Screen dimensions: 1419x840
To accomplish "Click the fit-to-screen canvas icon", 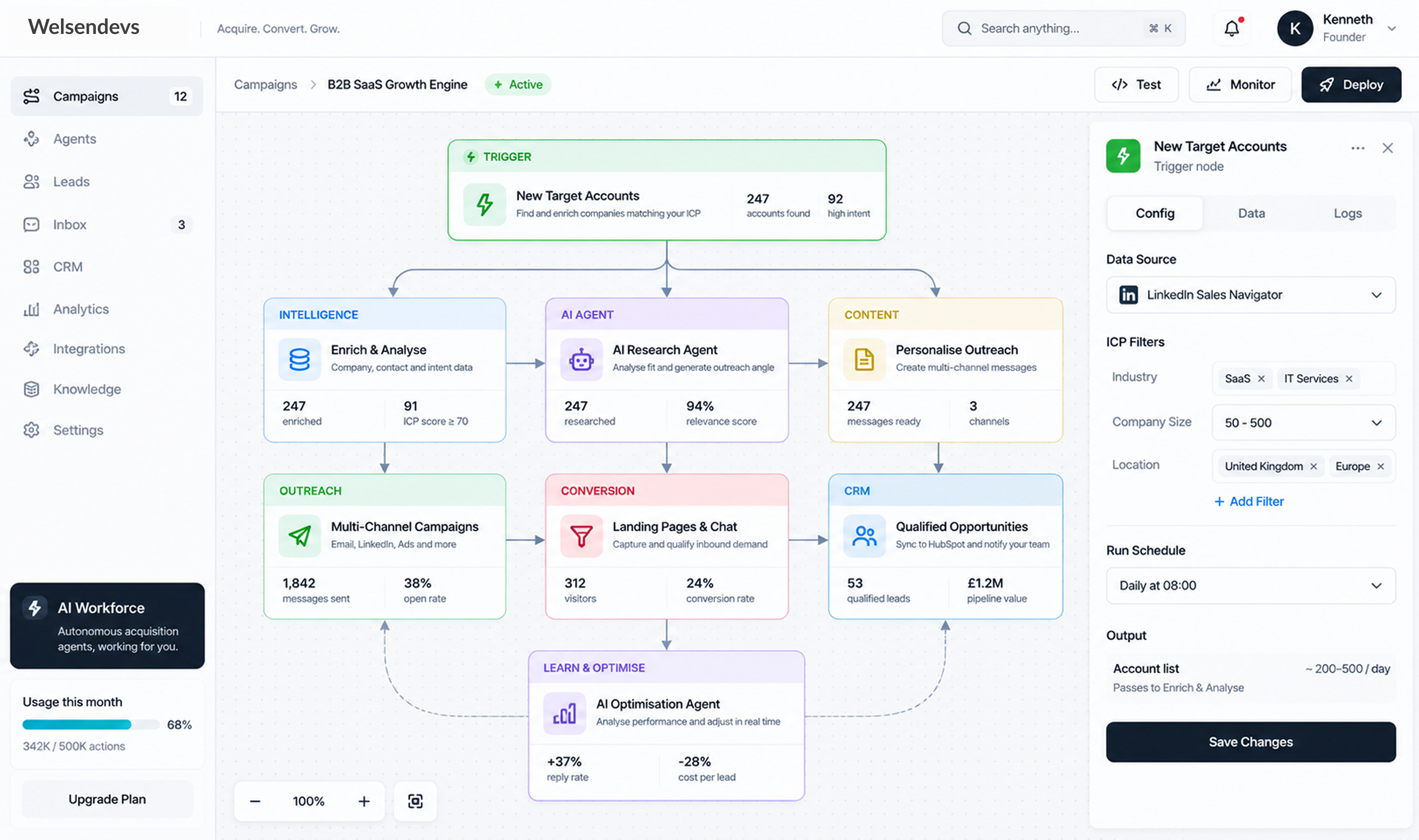I will 415,801.
